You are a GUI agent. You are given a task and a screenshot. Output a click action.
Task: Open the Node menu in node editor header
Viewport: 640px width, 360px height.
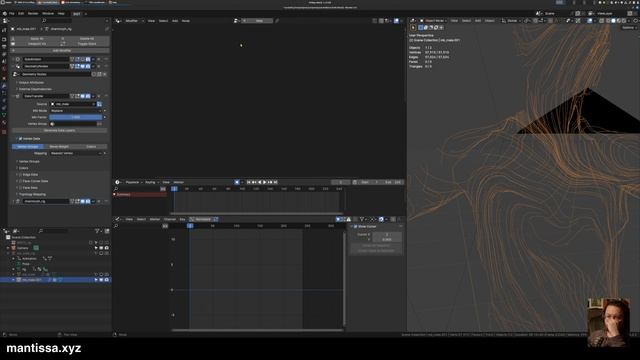pyautogui.click(x=186, y=20)
